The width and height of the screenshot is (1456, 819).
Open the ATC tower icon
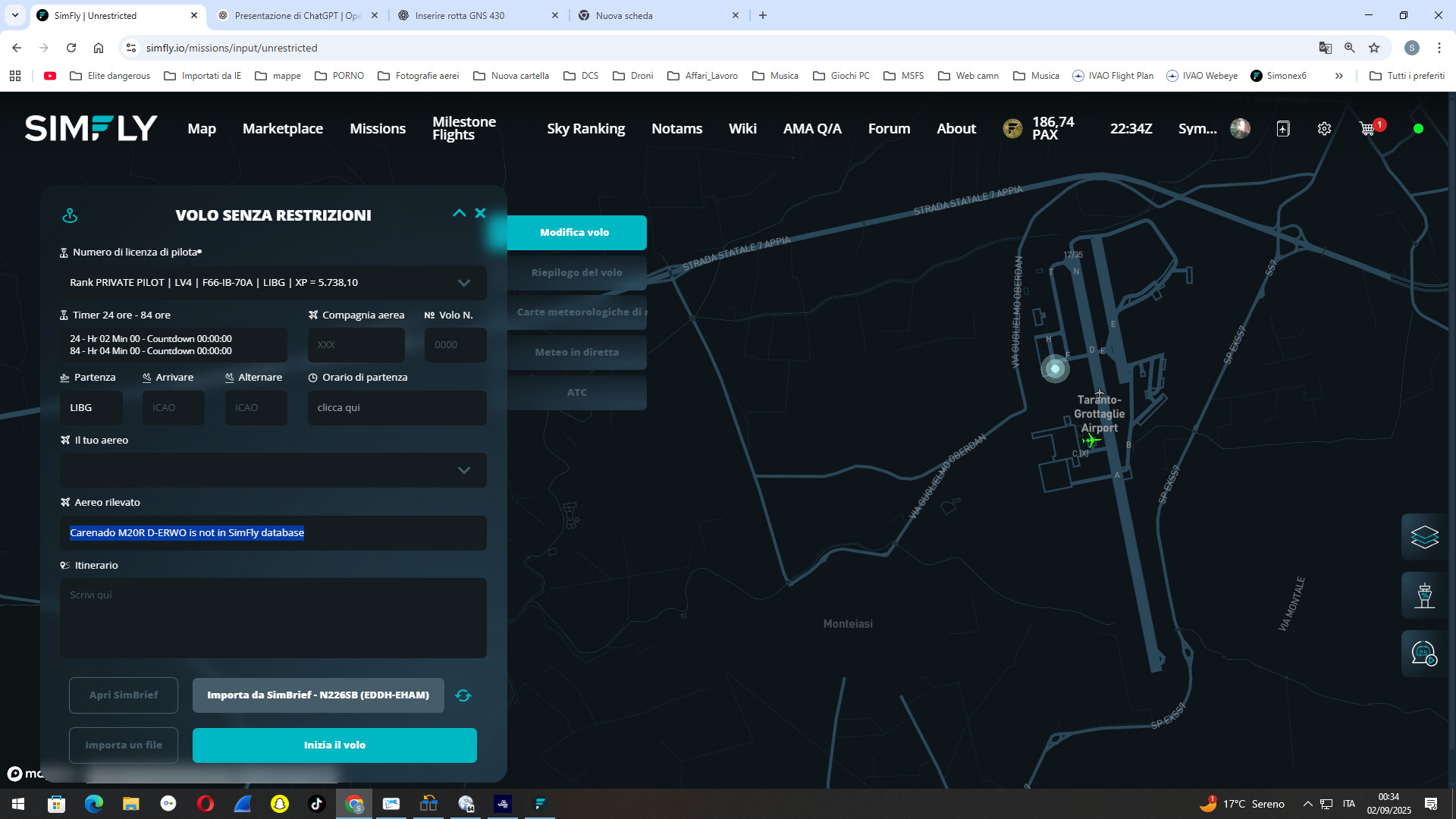(x=1424, y=595)
